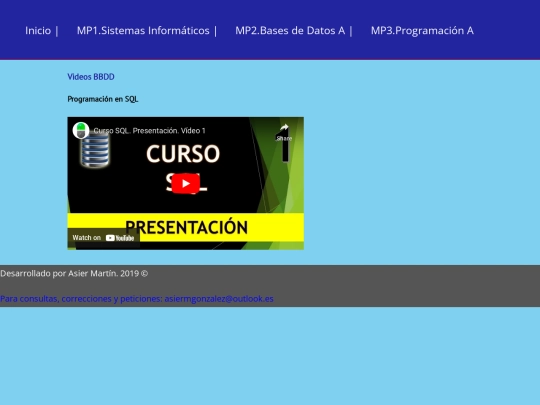The height and width of the screenshot is (405, 540).
Task: Open MP1.Sistemas Informáticos menu item
Action: tap(143, 31)
